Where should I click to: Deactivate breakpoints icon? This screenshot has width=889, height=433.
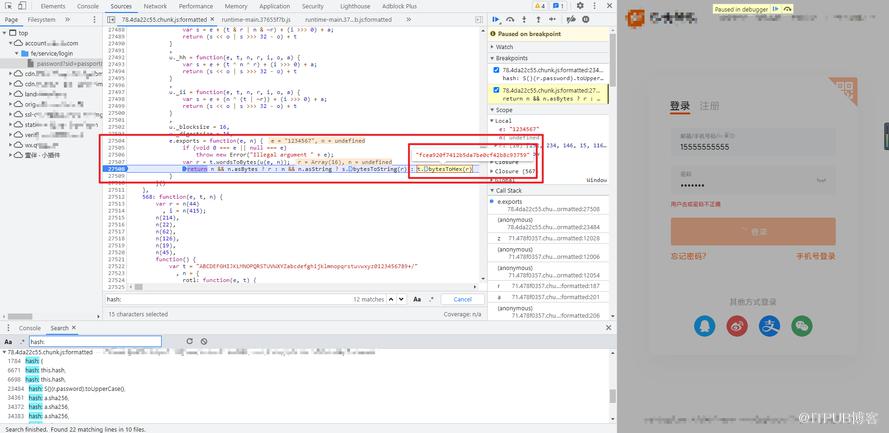click(572, 19)
